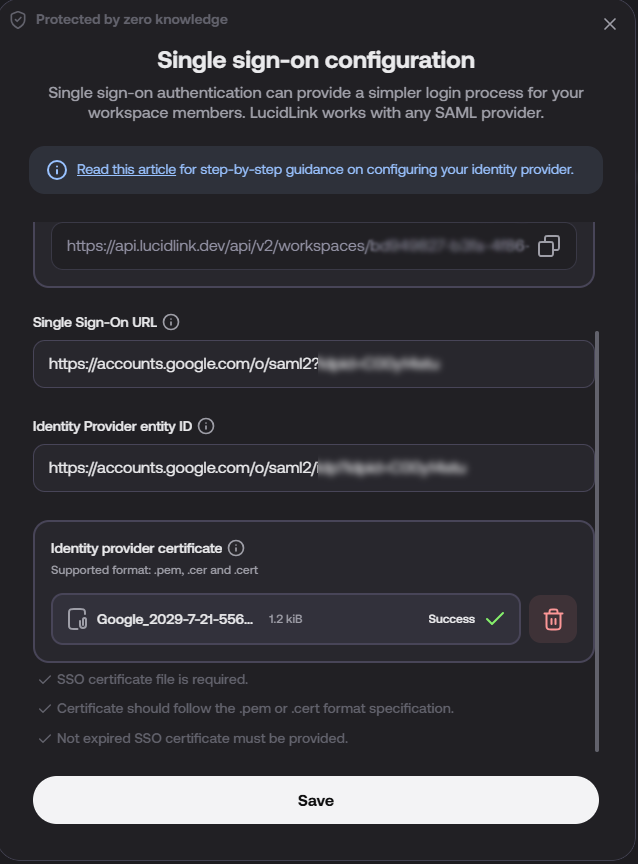The height and width of the screenshot is (864, 638).
Task: Focus the Single Sign-On URL input field
Action: click(x=313, y=364)
